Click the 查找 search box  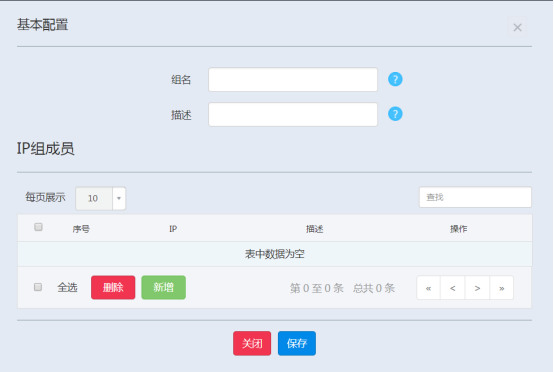coord(475,197)
